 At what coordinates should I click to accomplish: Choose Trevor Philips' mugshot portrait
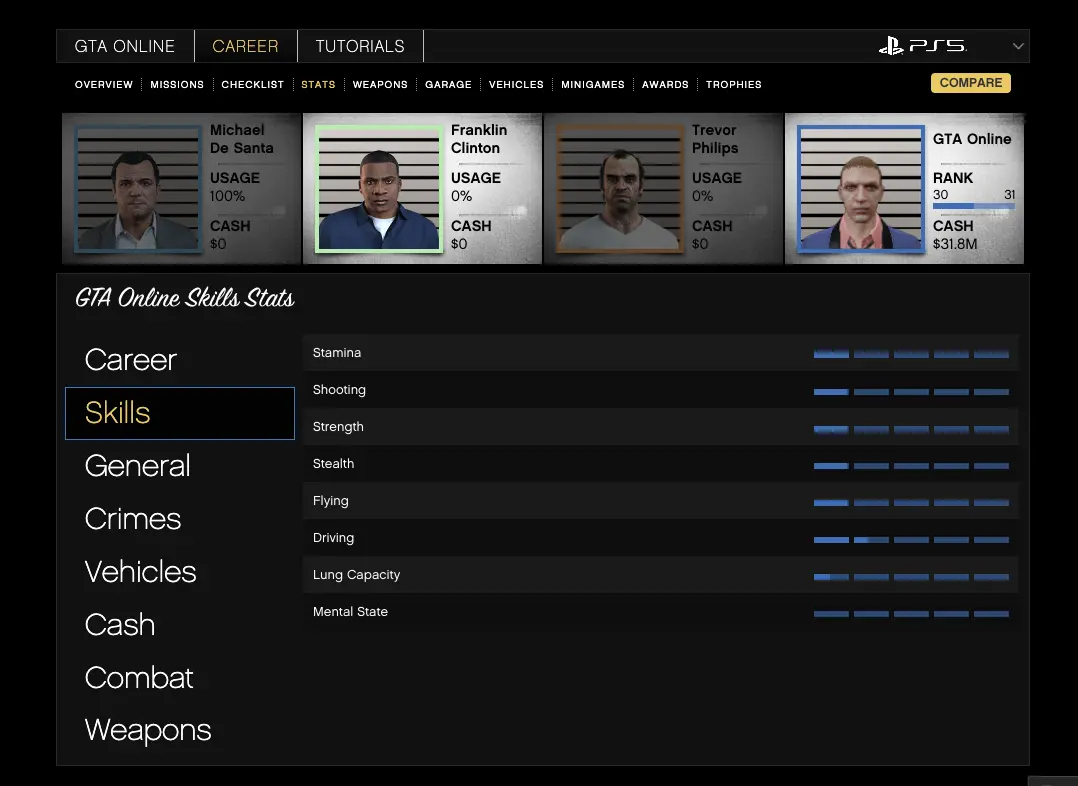[x=620, y=189]
